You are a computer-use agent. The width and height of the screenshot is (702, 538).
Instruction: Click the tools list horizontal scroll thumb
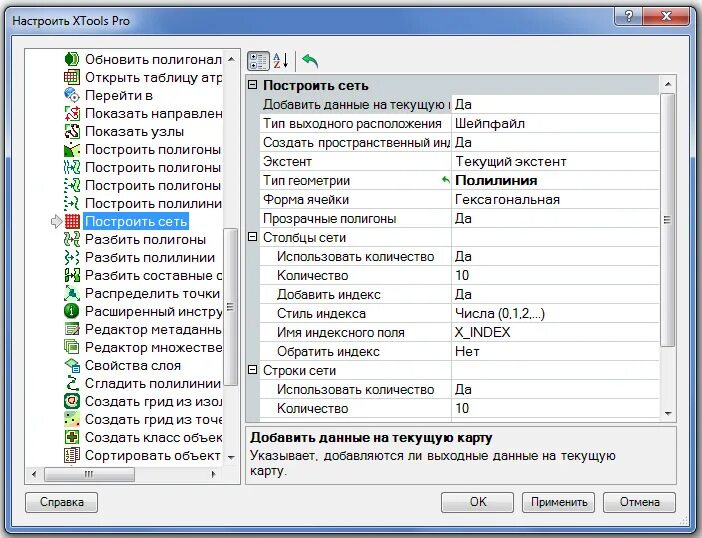[x=89, y=474]
